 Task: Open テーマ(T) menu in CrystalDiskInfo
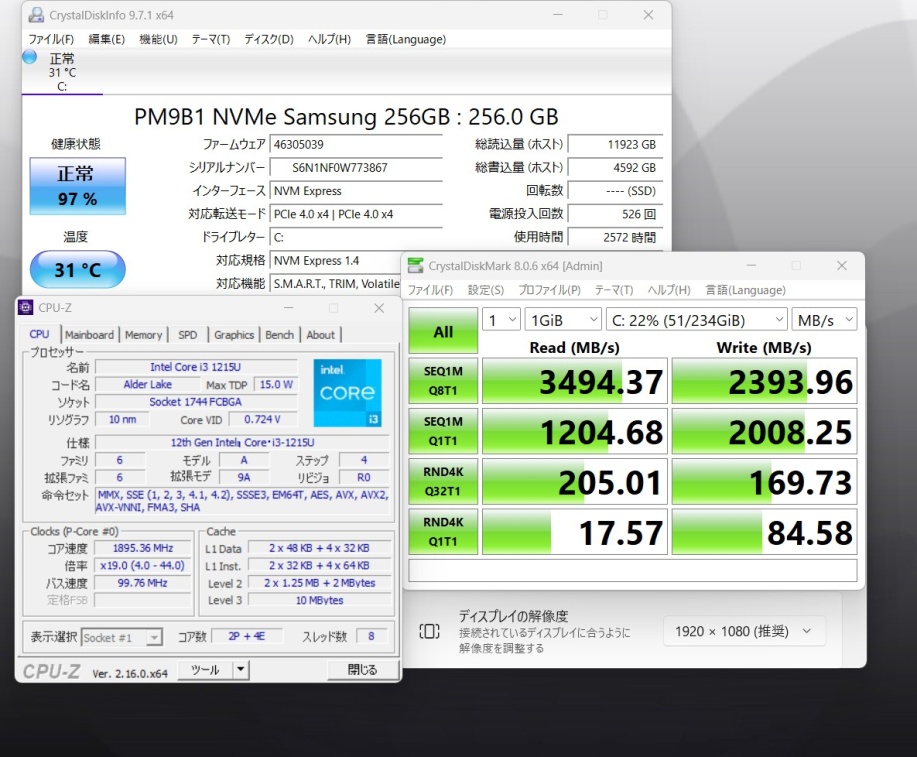tap(211, 39)
